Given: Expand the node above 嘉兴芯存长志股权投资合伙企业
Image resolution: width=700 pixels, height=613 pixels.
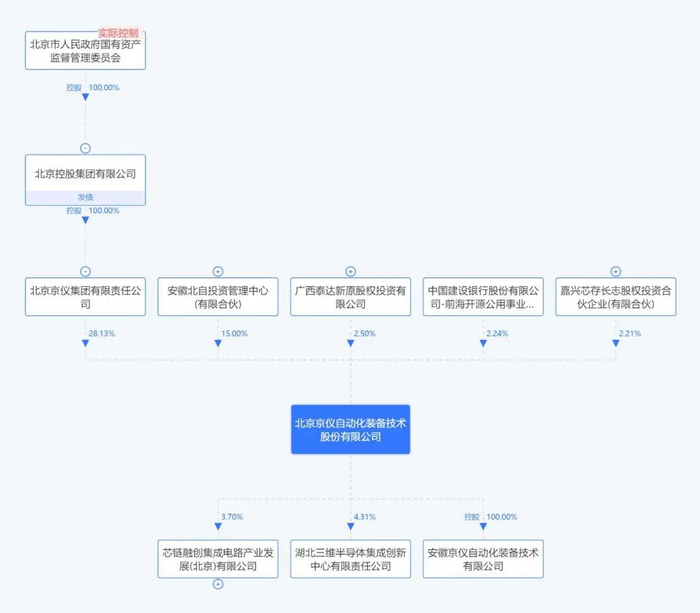Looking at the screenshot, I should click(x=616, y=271).
